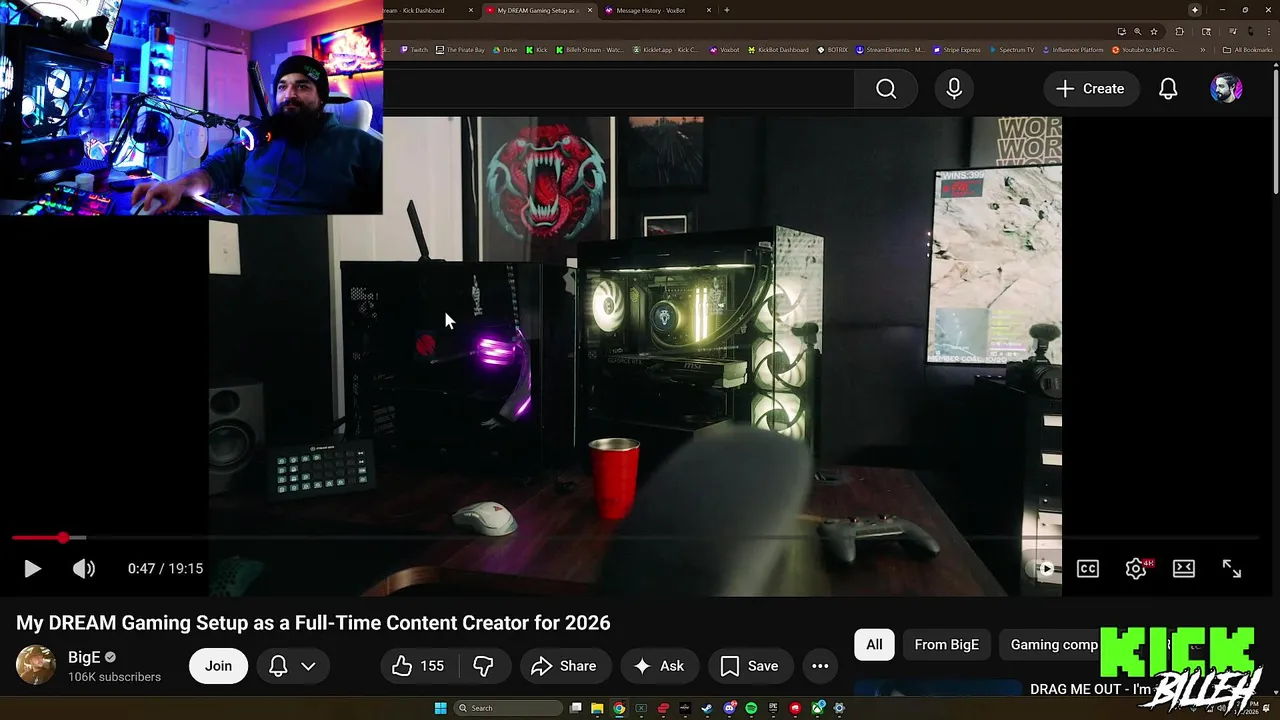
Task: Open the All Bookmarks folder
Action: (1247, 50)
